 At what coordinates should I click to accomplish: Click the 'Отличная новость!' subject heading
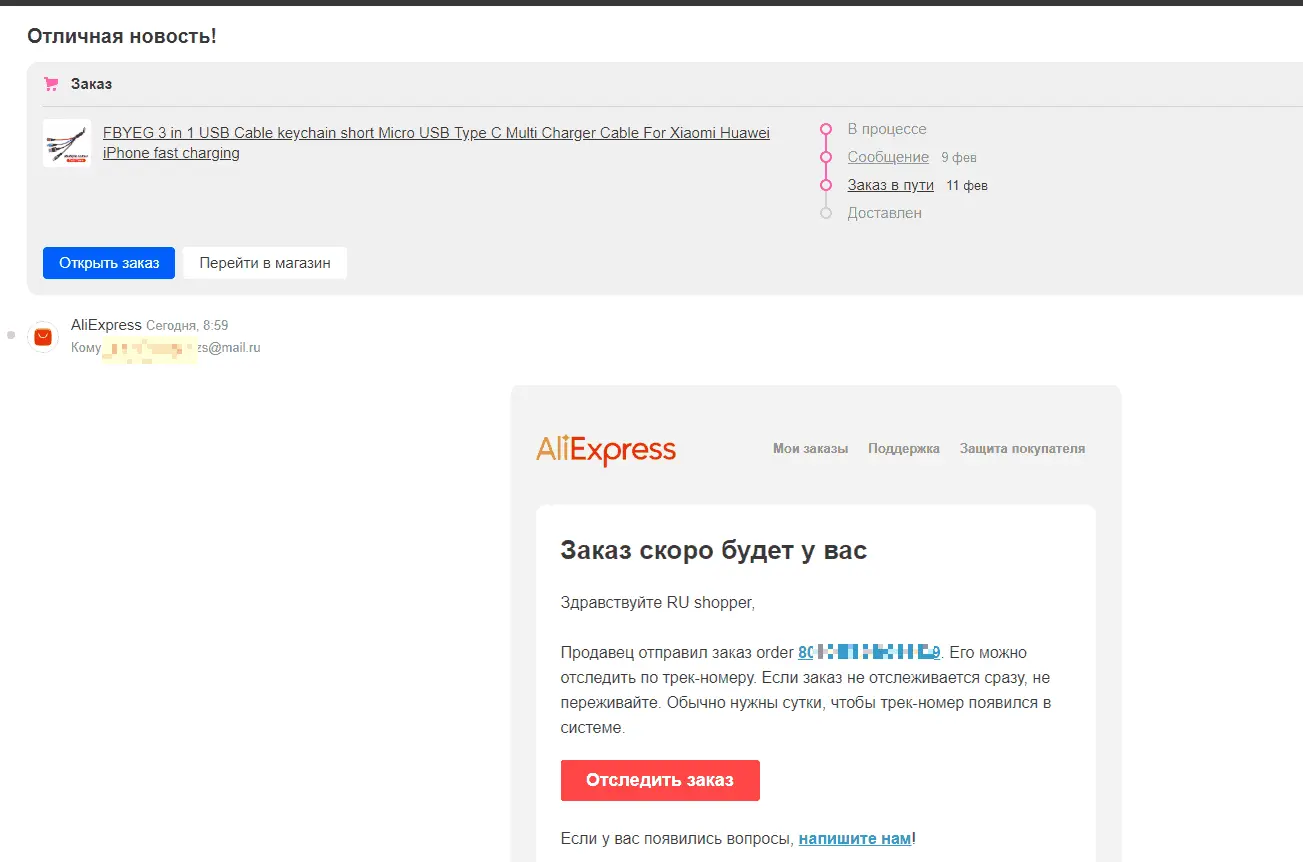pyautogui.click(x=122, y=37)
